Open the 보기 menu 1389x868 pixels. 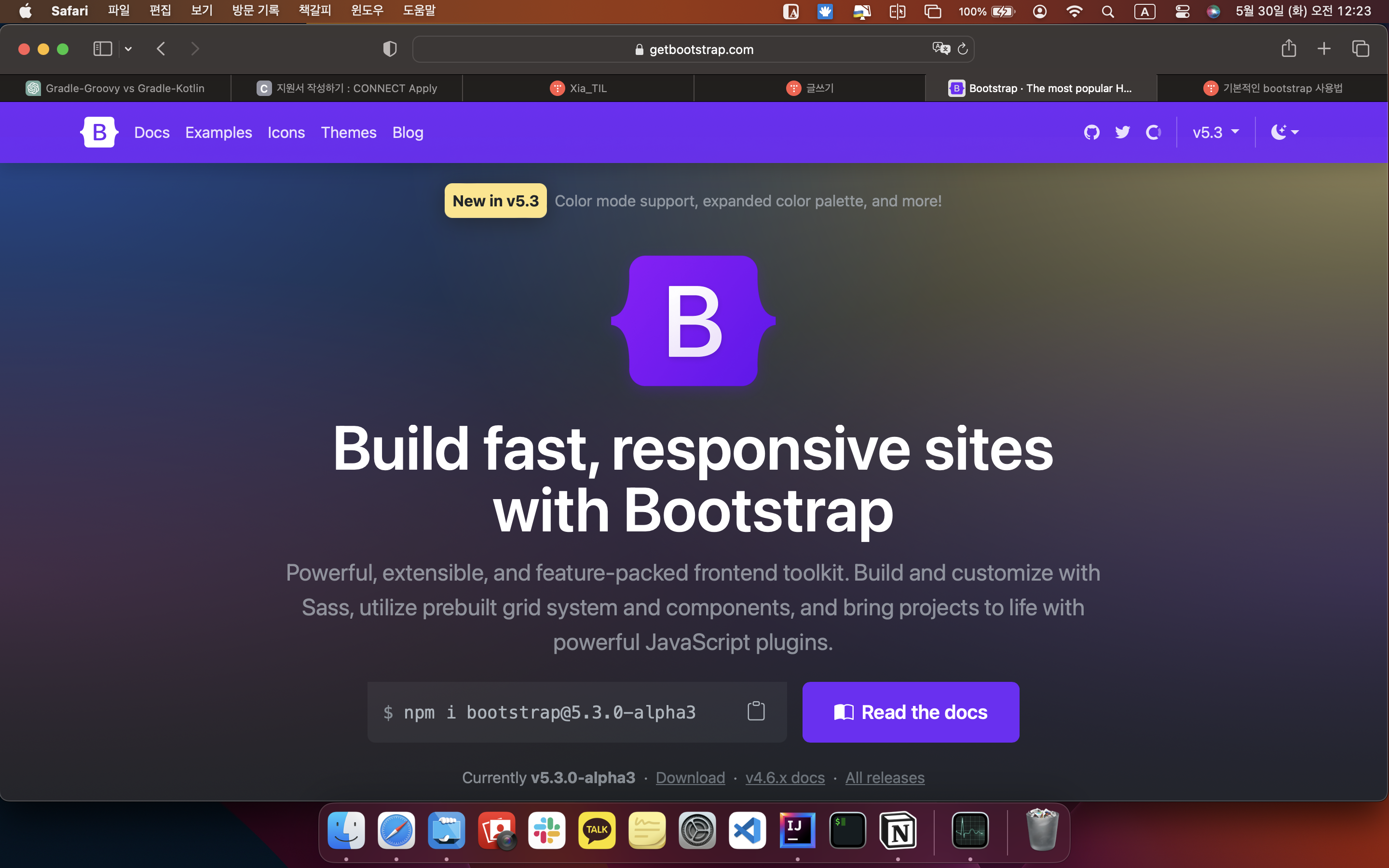click(202, 11)
